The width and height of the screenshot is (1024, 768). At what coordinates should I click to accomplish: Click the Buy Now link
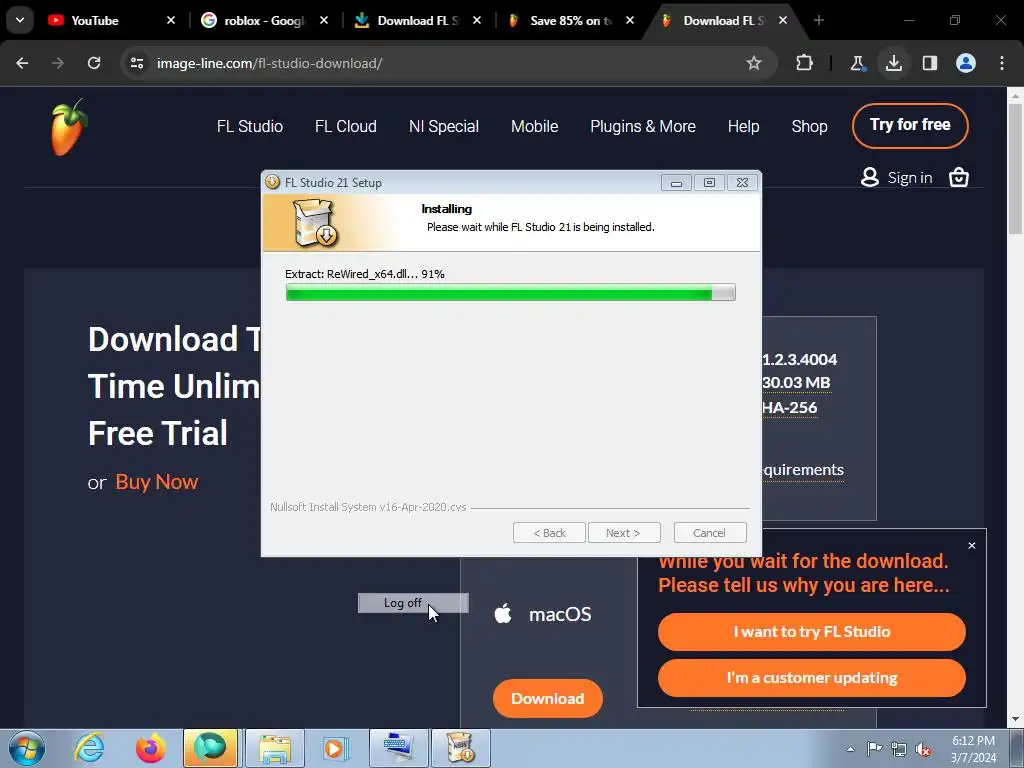pos(157,482)
